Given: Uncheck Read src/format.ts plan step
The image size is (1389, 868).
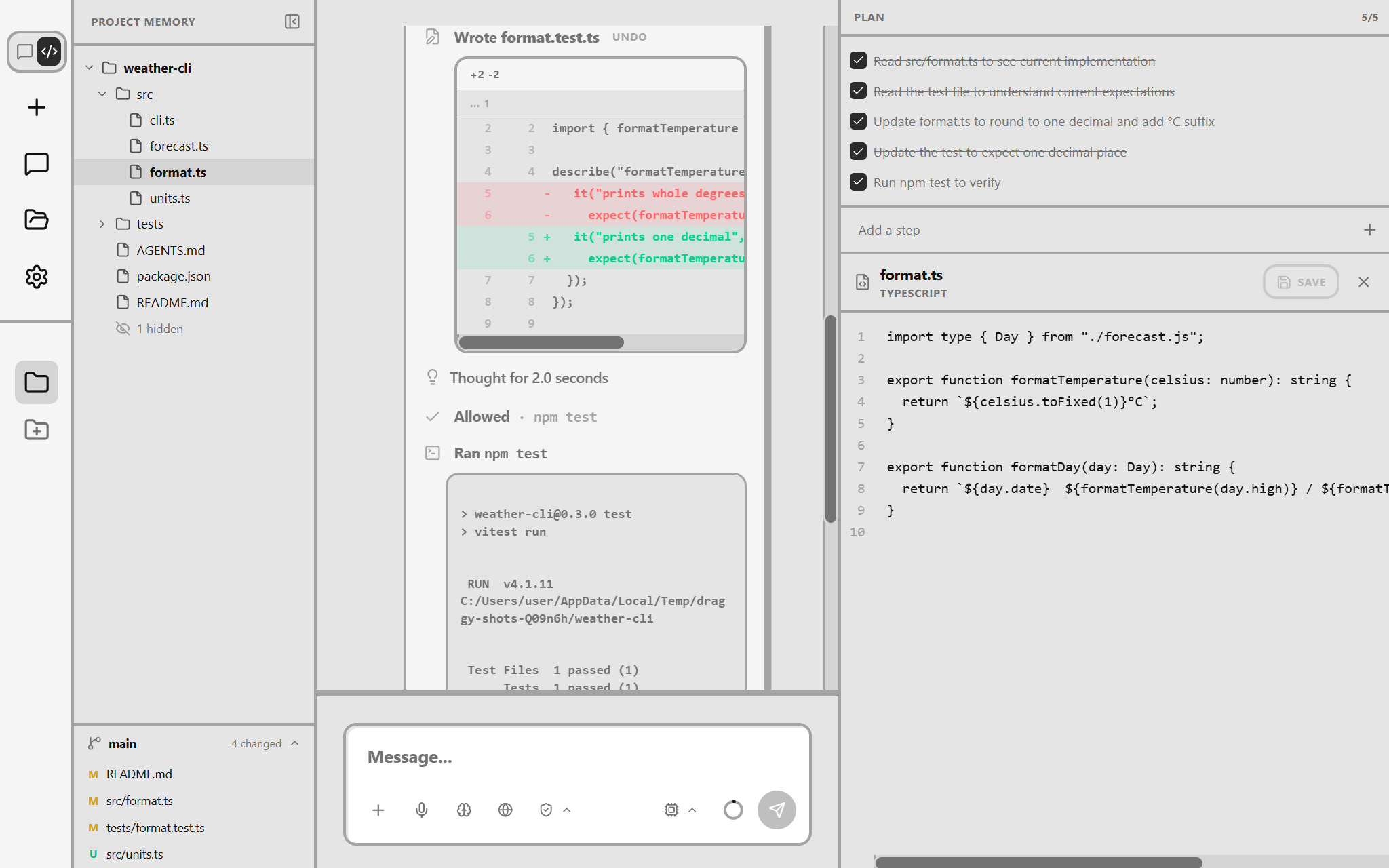Looking at the screenshot, I should pos(858,60).
